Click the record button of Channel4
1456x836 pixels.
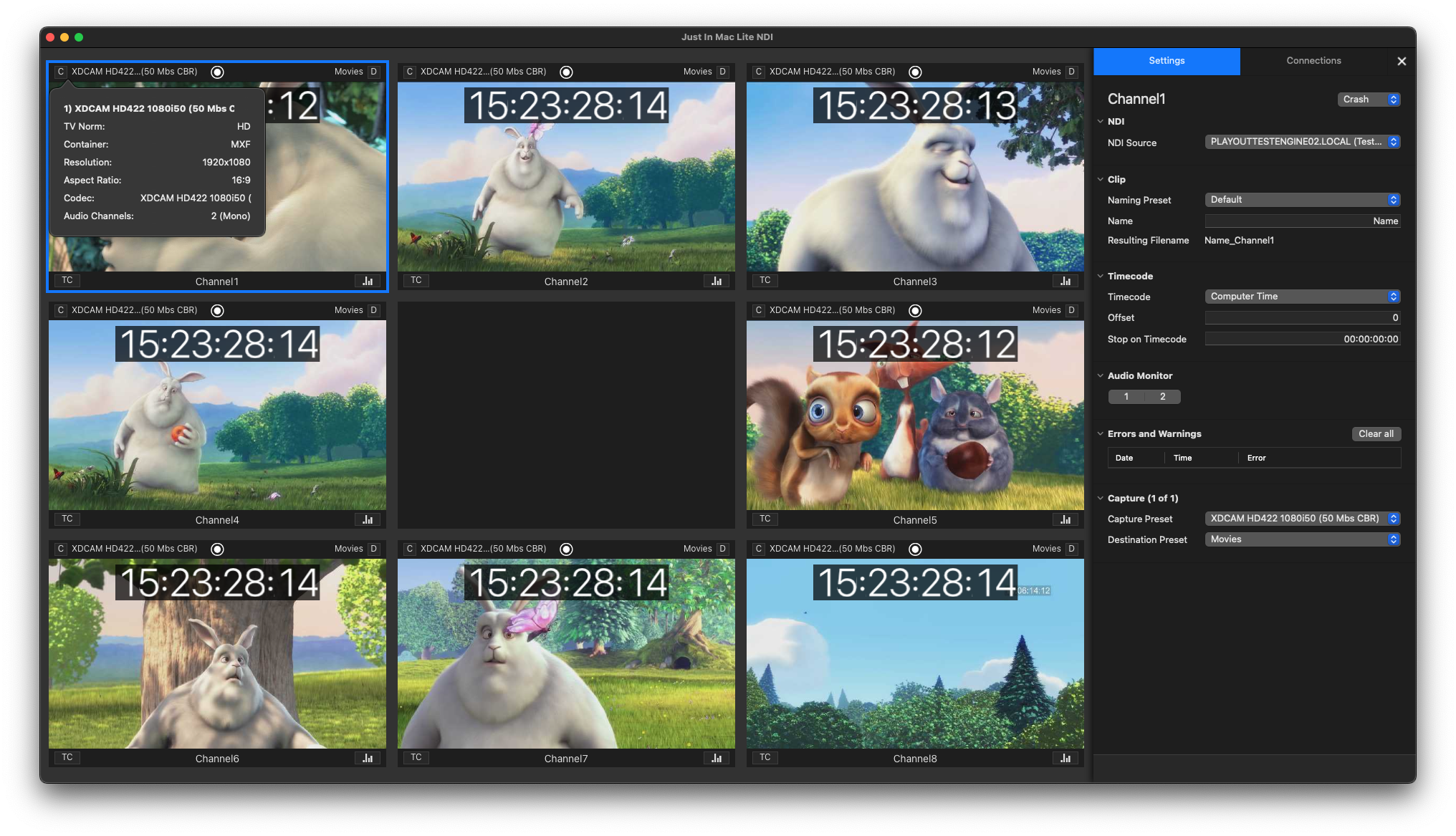coord(217,310)
